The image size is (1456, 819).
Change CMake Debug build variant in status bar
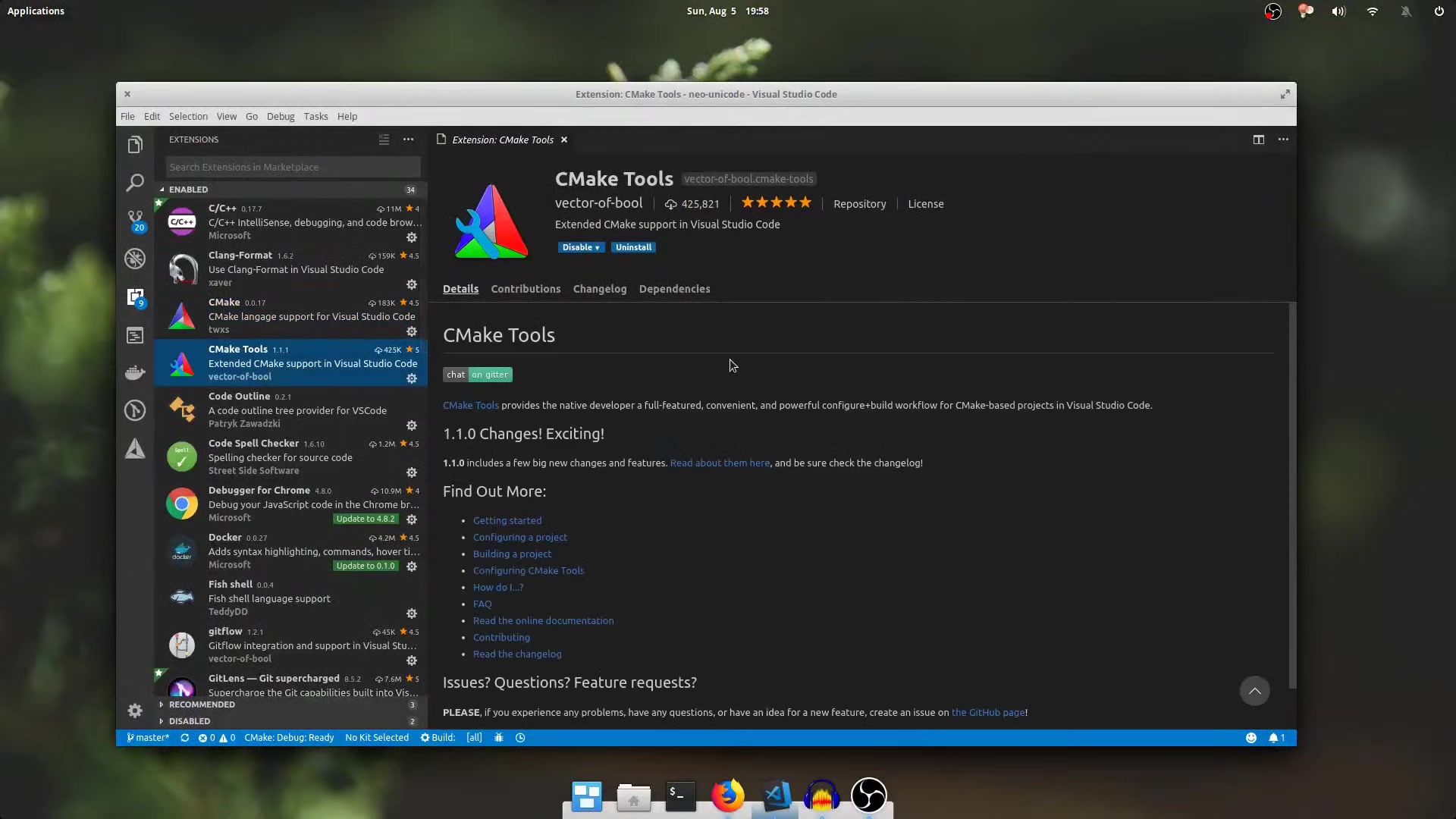[289, 738]
